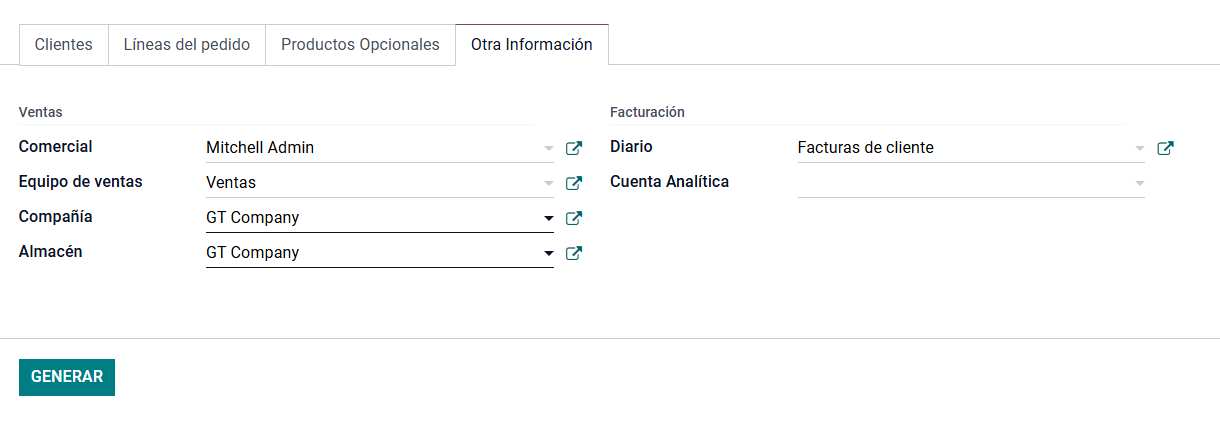Switch to the Clientes tab
This screenshot has height=421, width=1220.
coord(63,45)
